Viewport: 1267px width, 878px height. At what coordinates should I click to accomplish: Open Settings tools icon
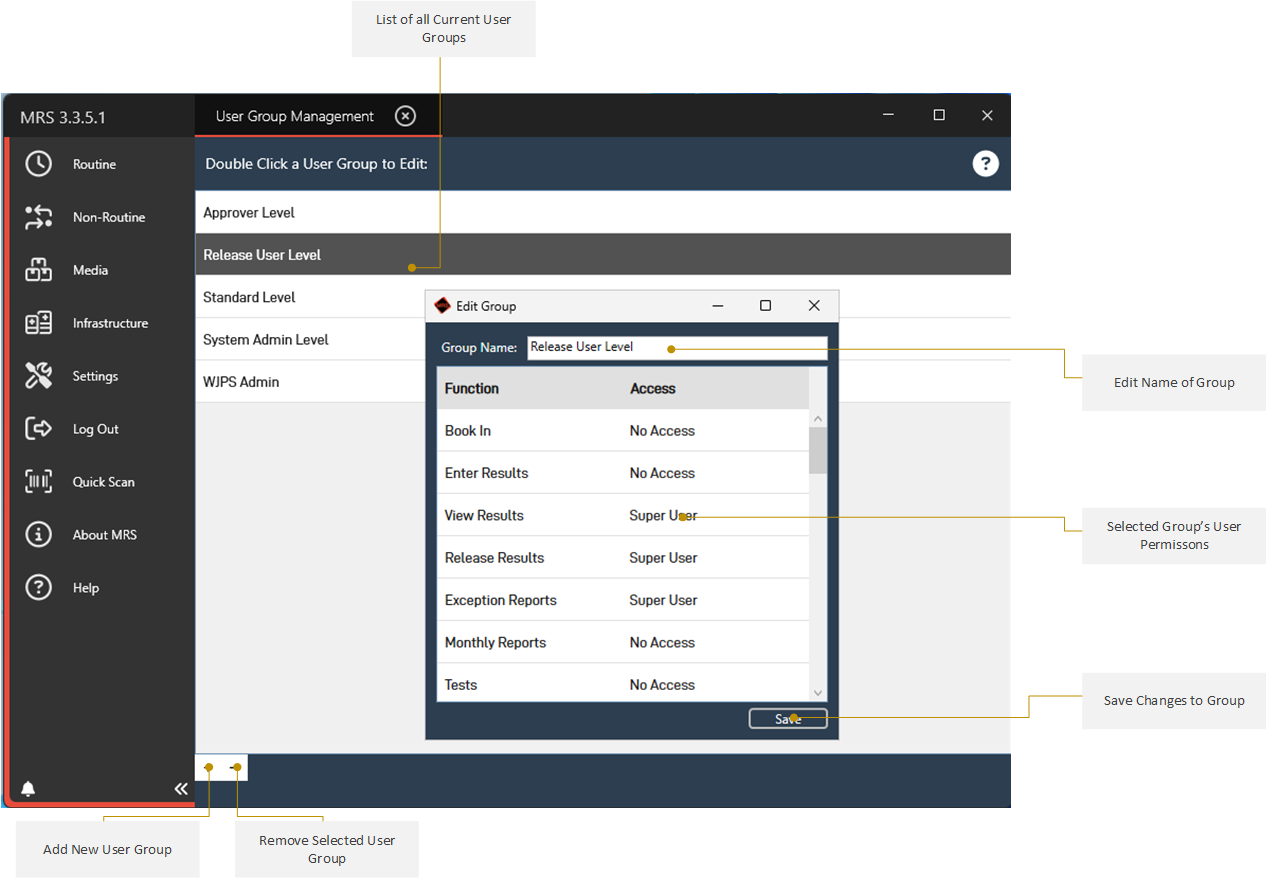[x=38, y=376]
